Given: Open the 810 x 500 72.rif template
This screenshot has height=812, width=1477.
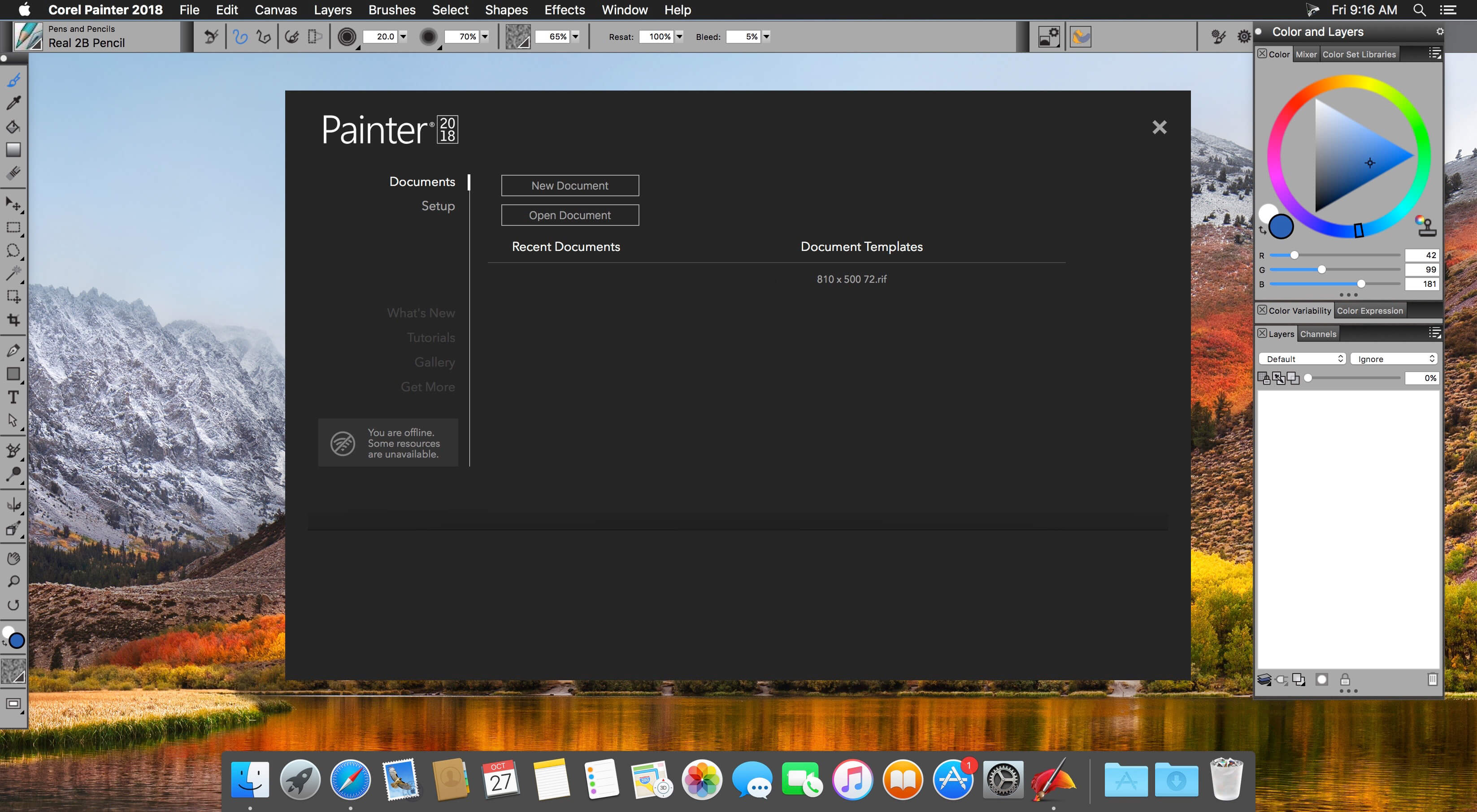Looking at the screenshot, I should tap(851, 279).
